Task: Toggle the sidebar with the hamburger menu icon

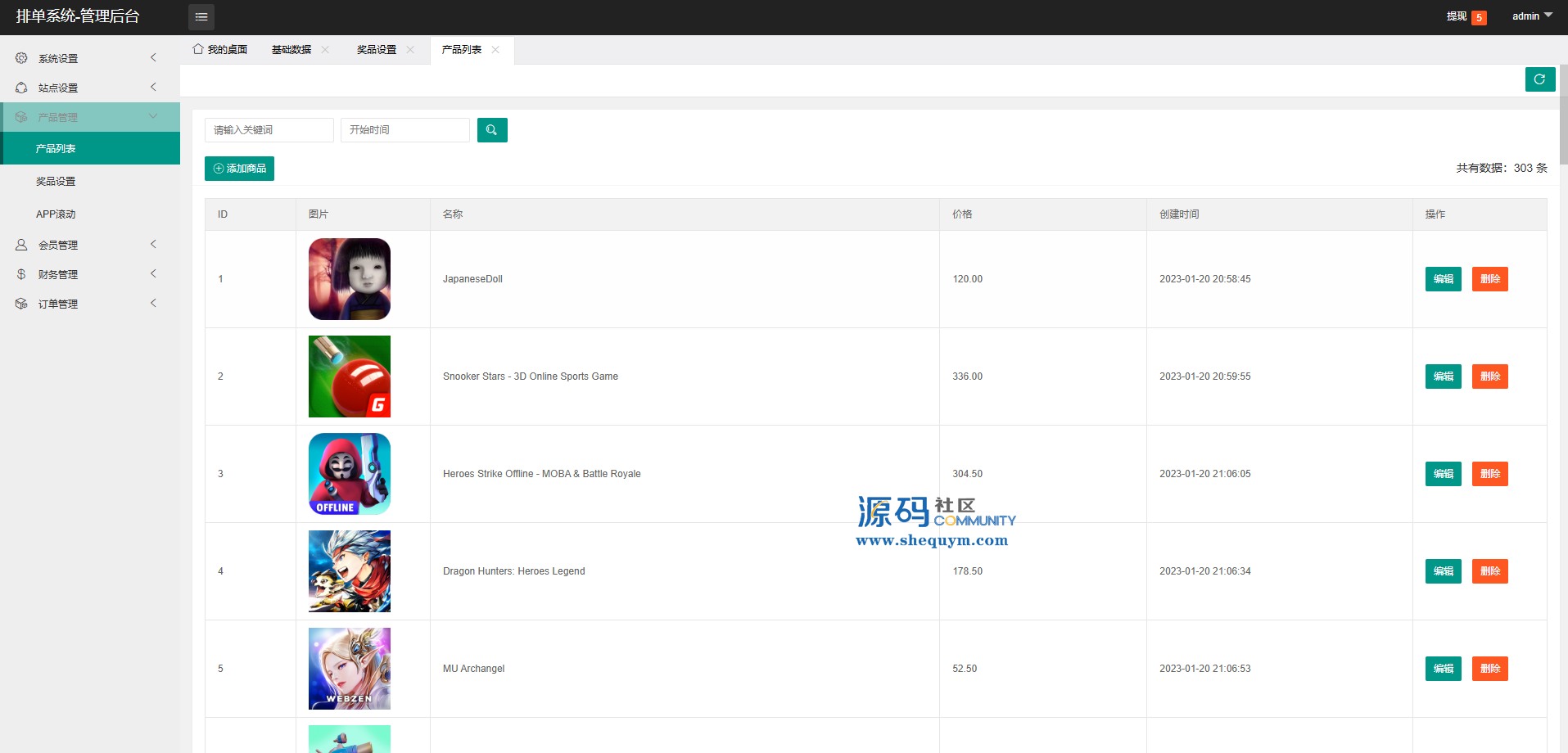Action: (201, 16)
